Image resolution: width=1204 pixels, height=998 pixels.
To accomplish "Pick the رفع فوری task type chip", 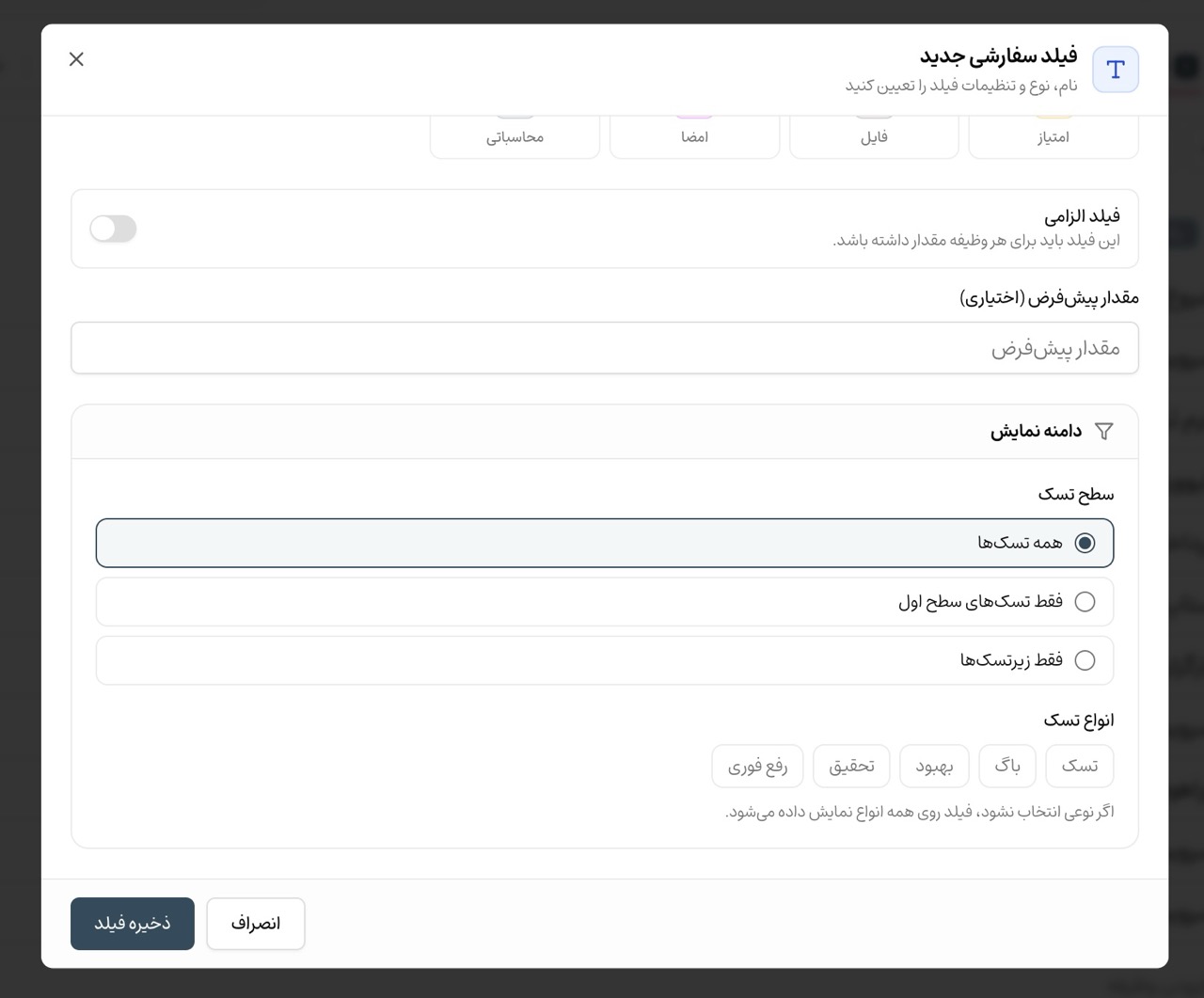I will tap(757, 766).
